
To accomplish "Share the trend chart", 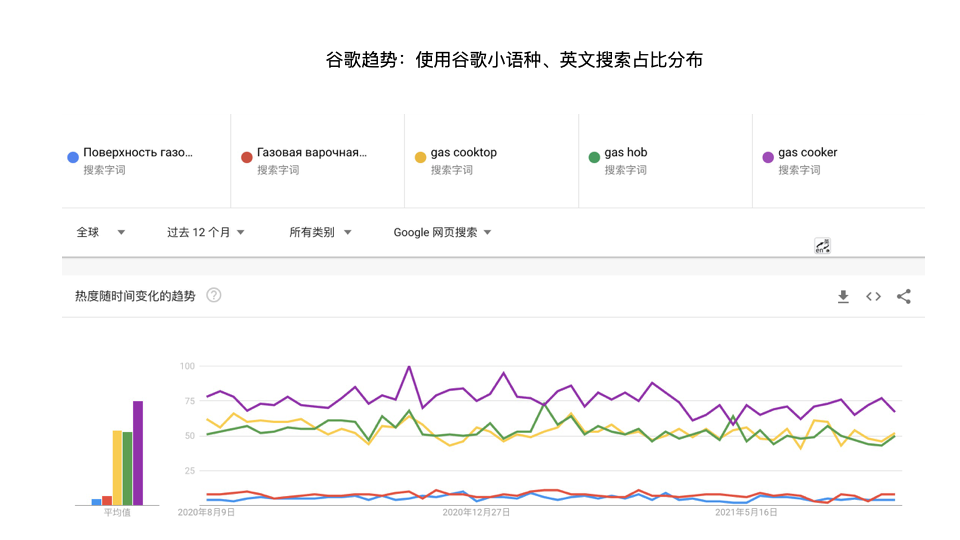I will tap(904, 297).
